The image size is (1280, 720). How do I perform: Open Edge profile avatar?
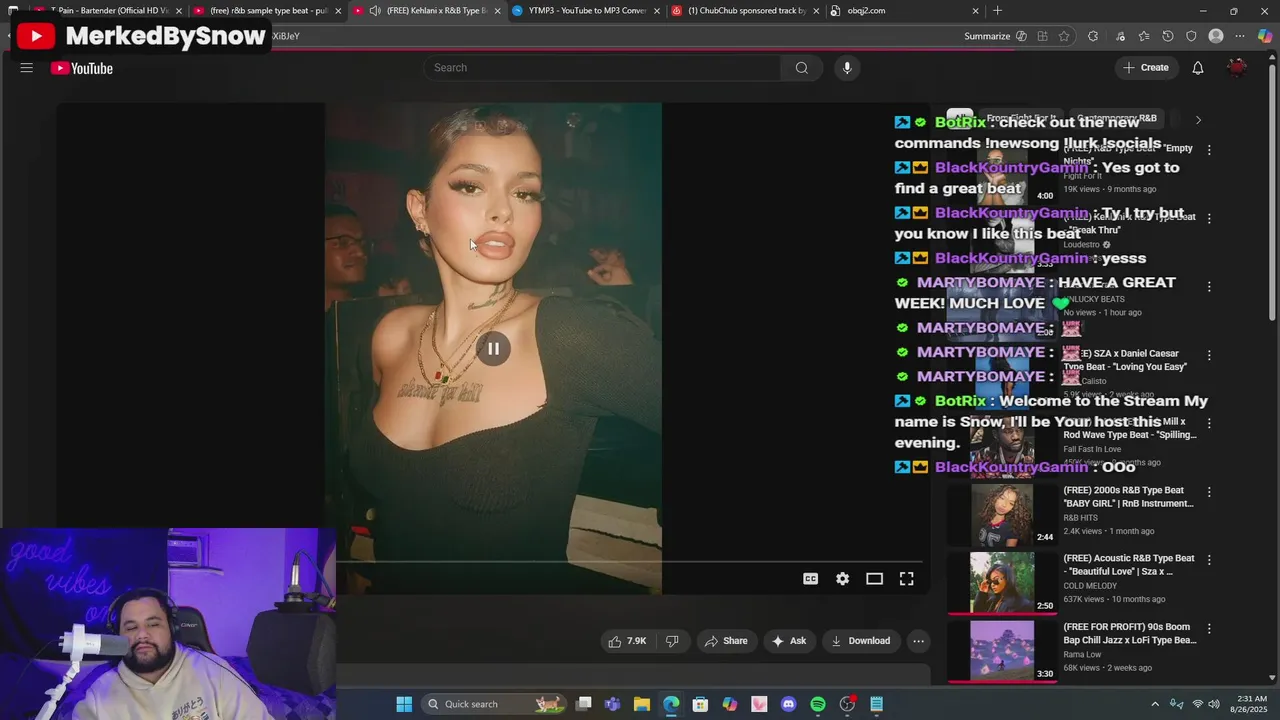1216,36
